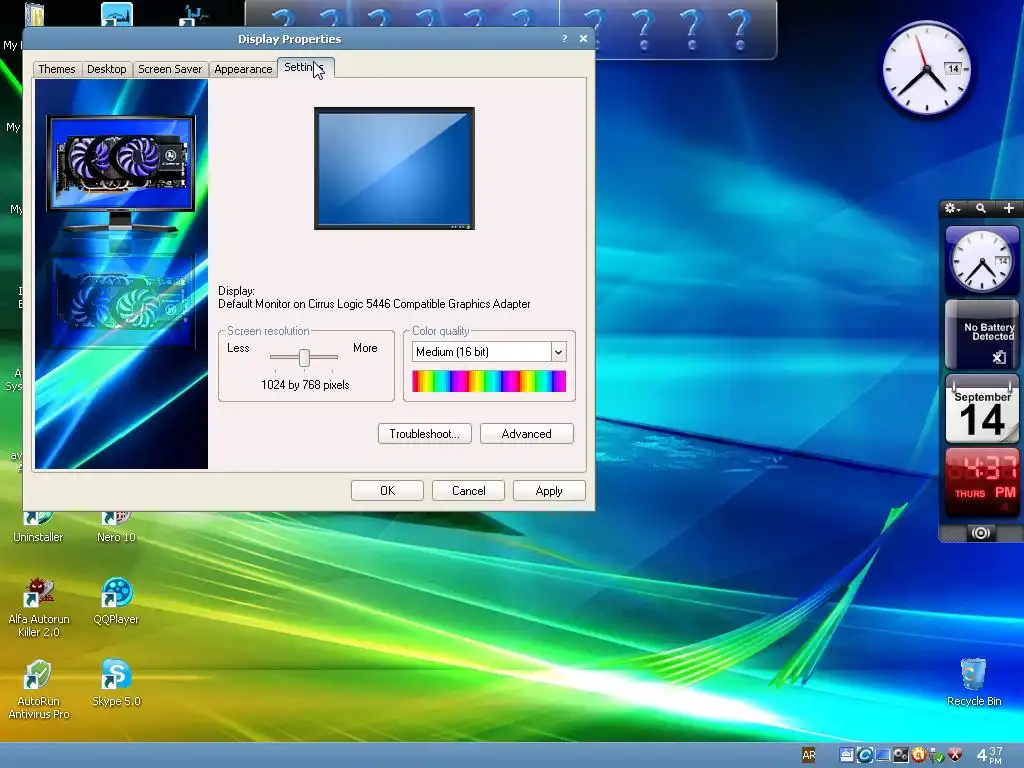
Task: Select the QQPlayer desktop icon
Action: pos(116,601)
